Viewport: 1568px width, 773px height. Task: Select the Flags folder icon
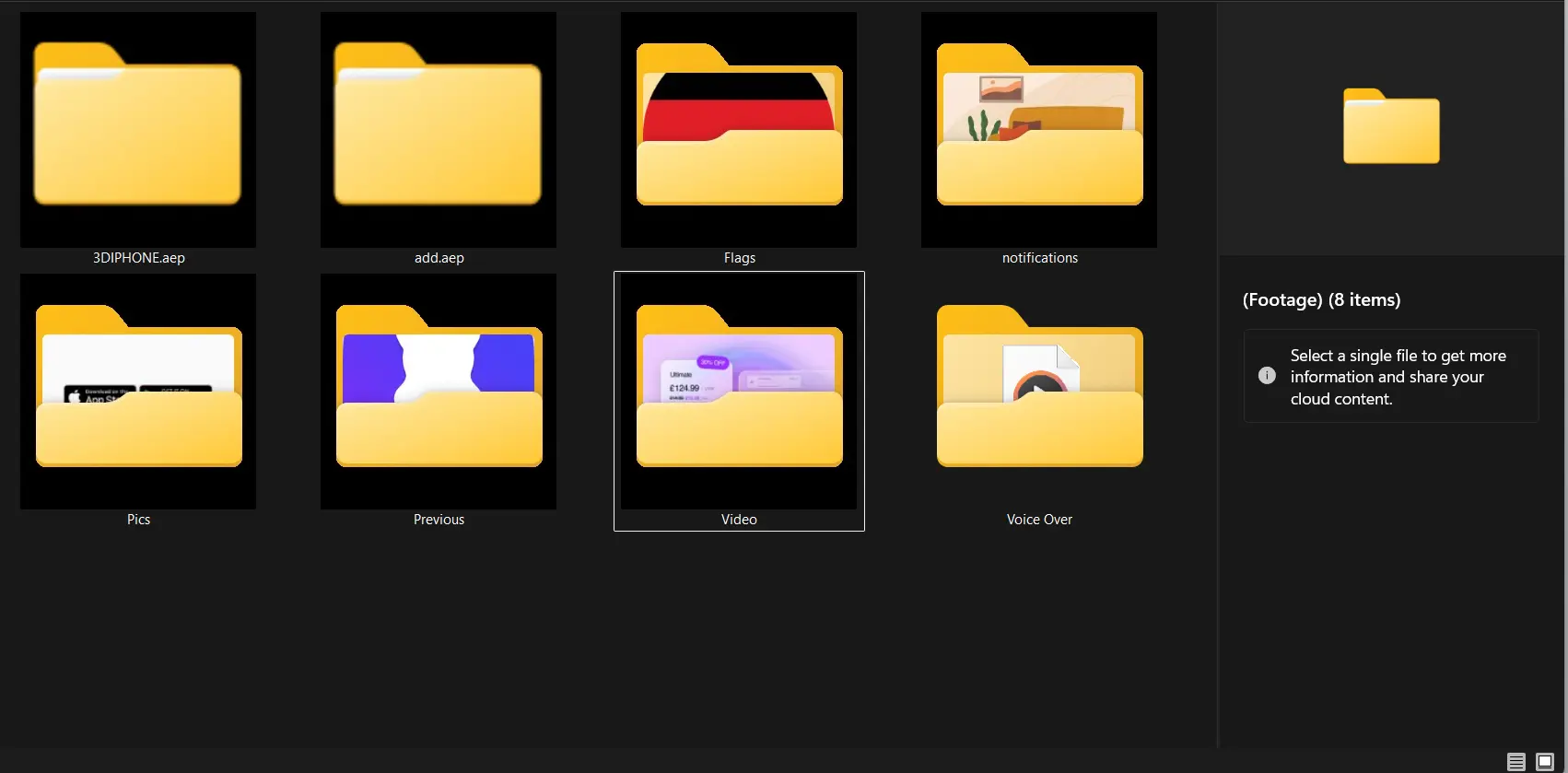point(739,129)
